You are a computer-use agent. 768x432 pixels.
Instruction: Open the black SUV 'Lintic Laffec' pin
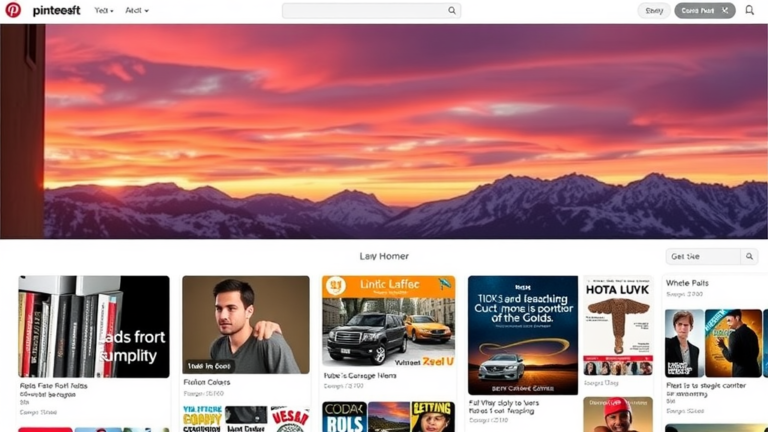click(x=388, y=322)
